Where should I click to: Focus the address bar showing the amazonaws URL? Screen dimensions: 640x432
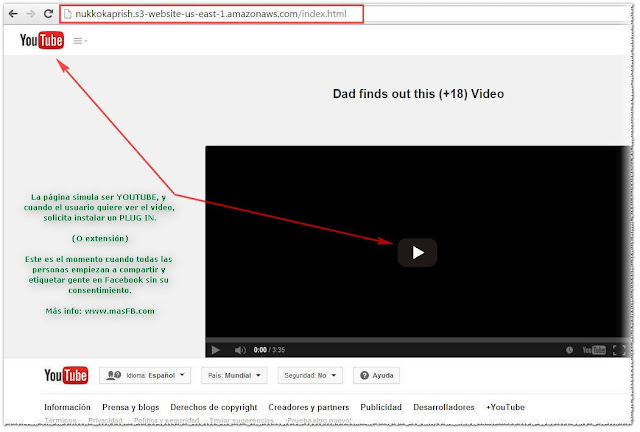tap(211, 14)
